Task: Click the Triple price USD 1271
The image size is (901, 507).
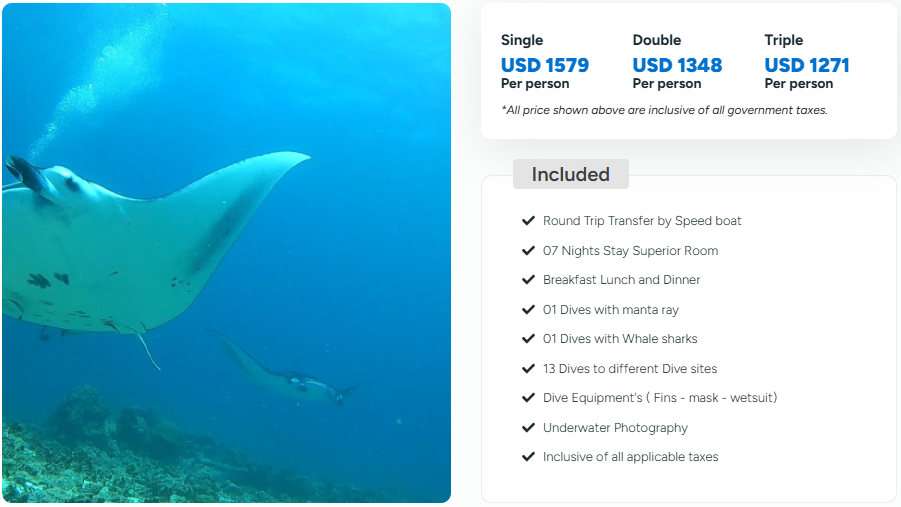Action: pos(807,65)
